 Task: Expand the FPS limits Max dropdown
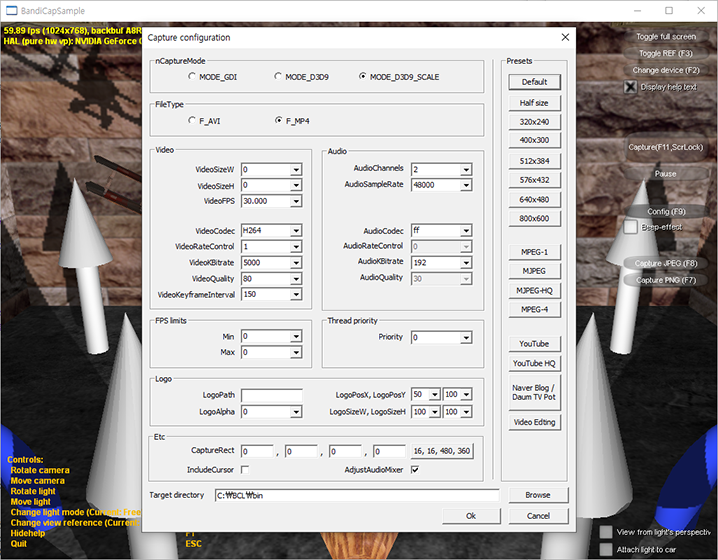[296, 352]
